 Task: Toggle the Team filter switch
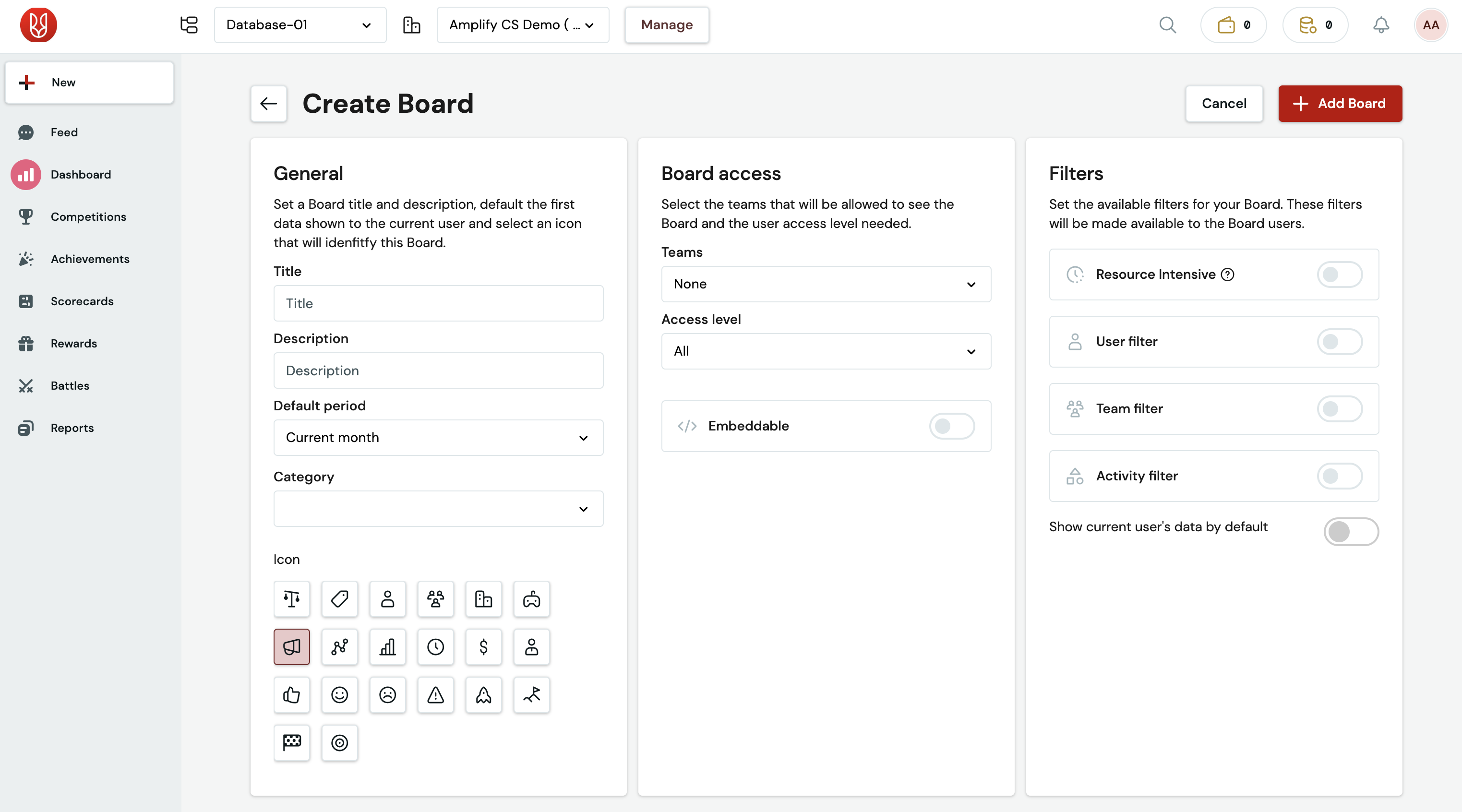click(1340, 408)
